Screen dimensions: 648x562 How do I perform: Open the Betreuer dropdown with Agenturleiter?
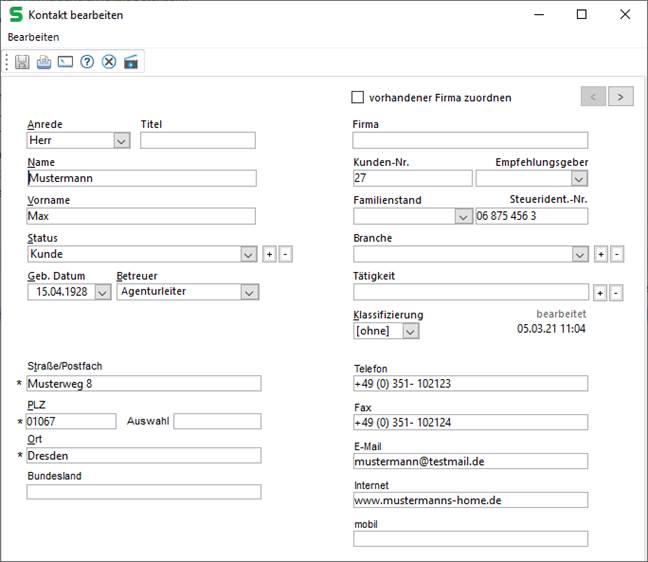point(249,292)
